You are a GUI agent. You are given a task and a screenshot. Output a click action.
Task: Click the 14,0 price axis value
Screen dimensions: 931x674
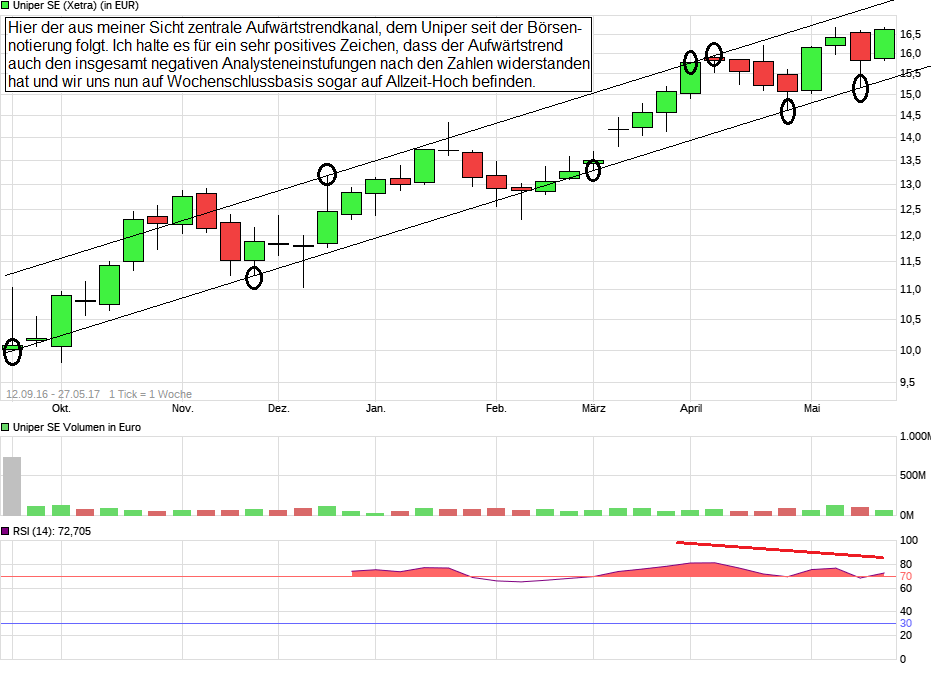tap(910, 137)
